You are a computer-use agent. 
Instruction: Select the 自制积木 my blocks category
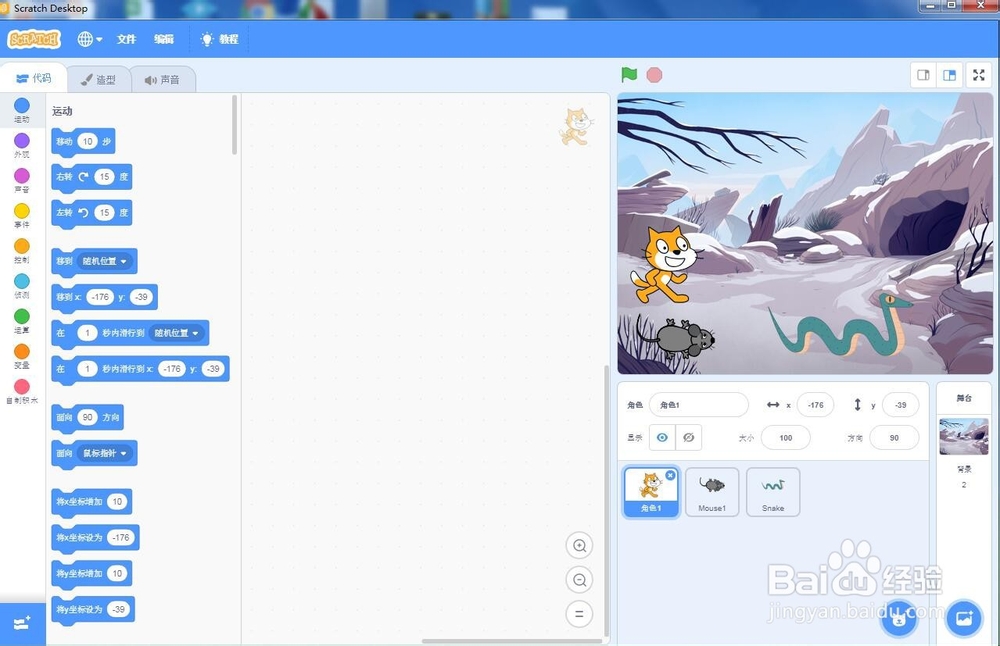(22, 390)
